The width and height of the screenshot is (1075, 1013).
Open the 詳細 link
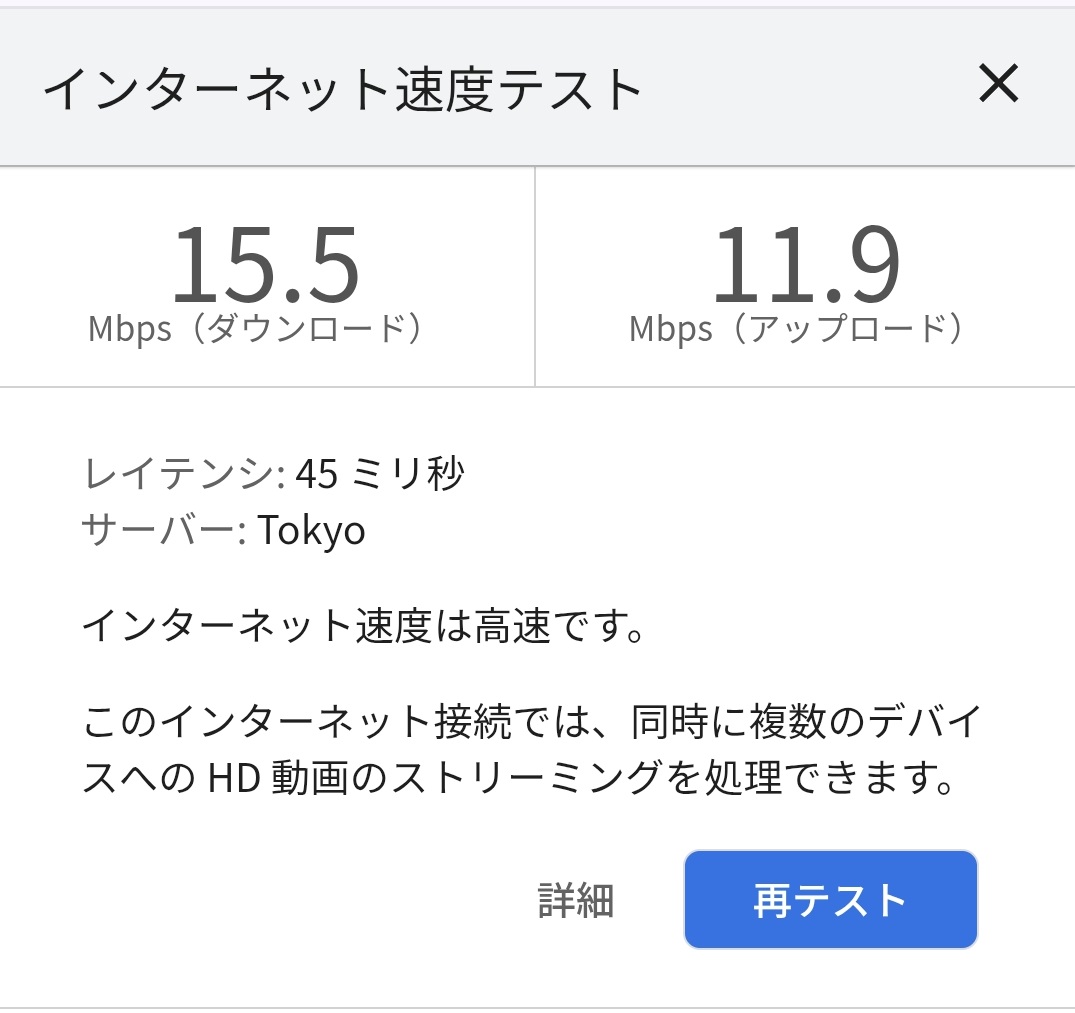pyautogui.click(x=575, y=901)
